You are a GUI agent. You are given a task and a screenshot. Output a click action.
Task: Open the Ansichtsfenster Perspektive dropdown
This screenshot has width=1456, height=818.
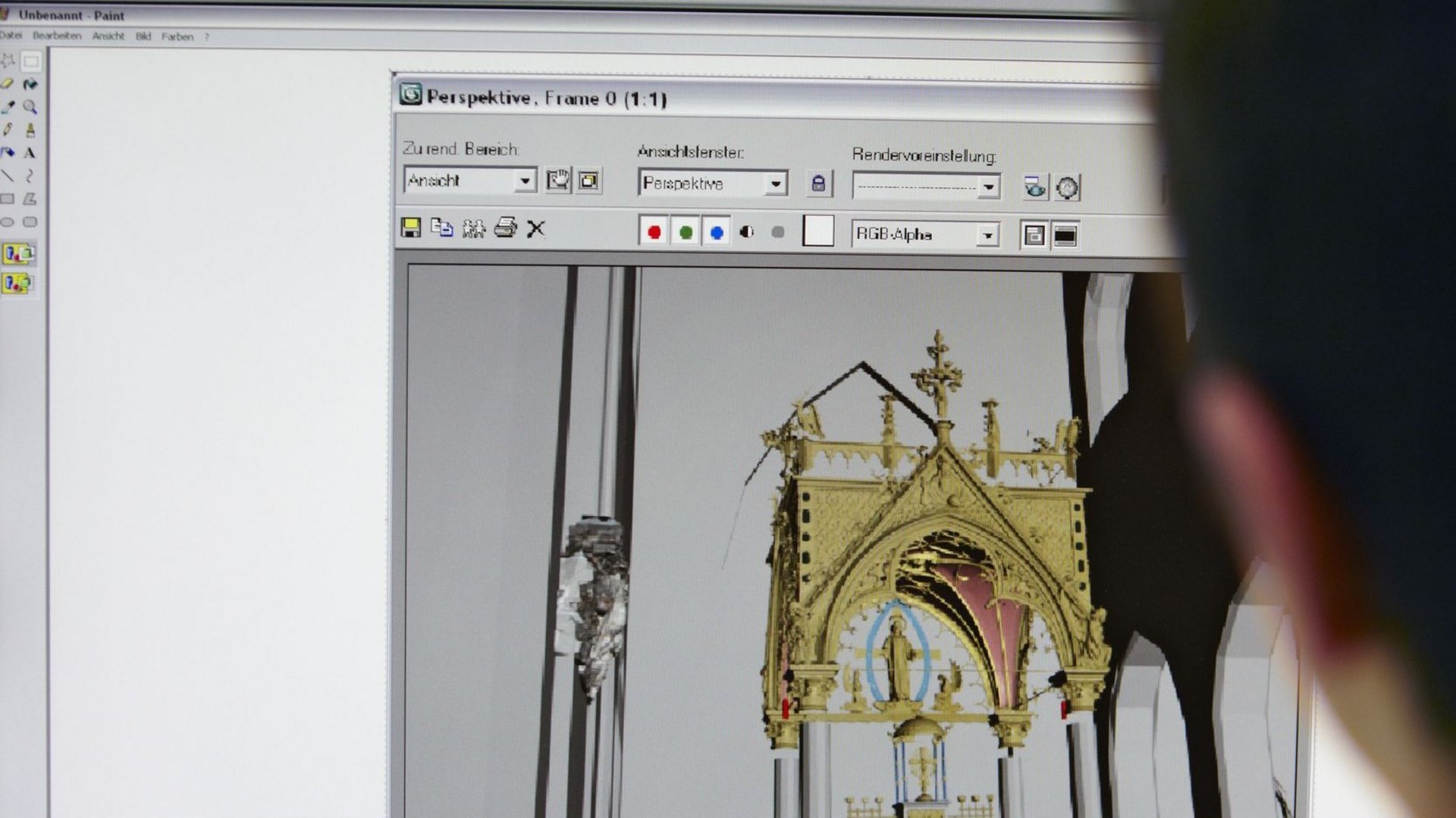click(x=777, y=183)
